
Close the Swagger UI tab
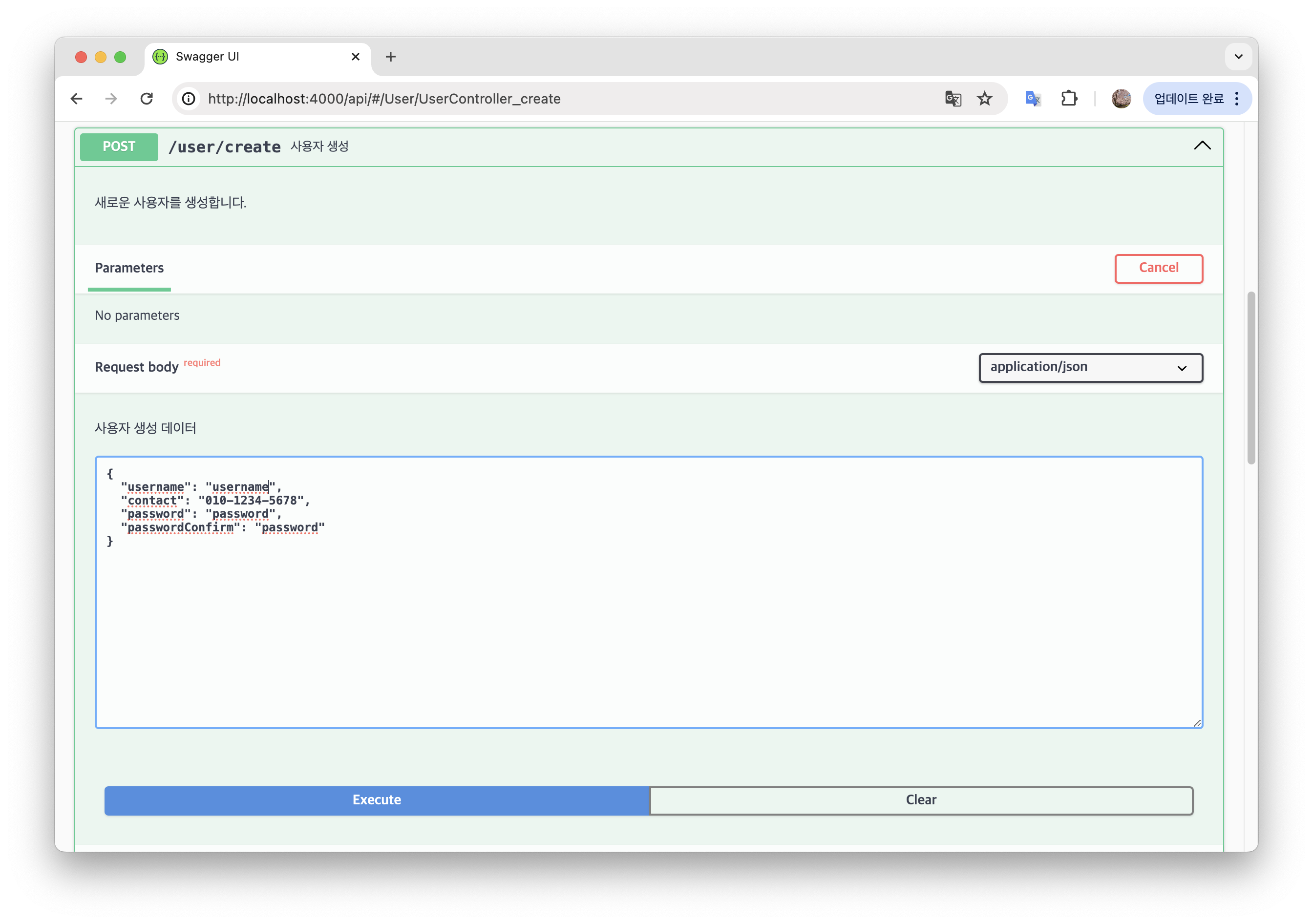(355, 57)
